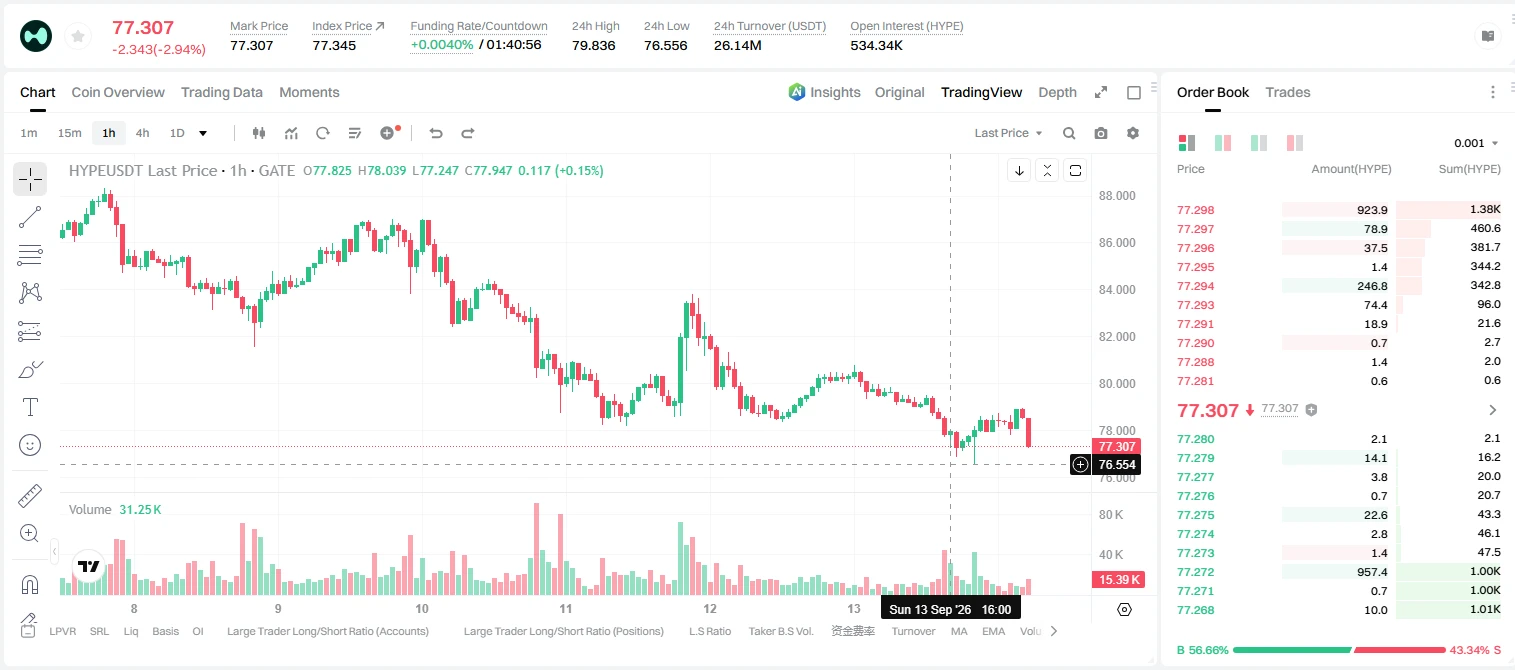The image size is (1515, 670).
Task: Open the emoji sticker tool
Action: coord(30,445)
